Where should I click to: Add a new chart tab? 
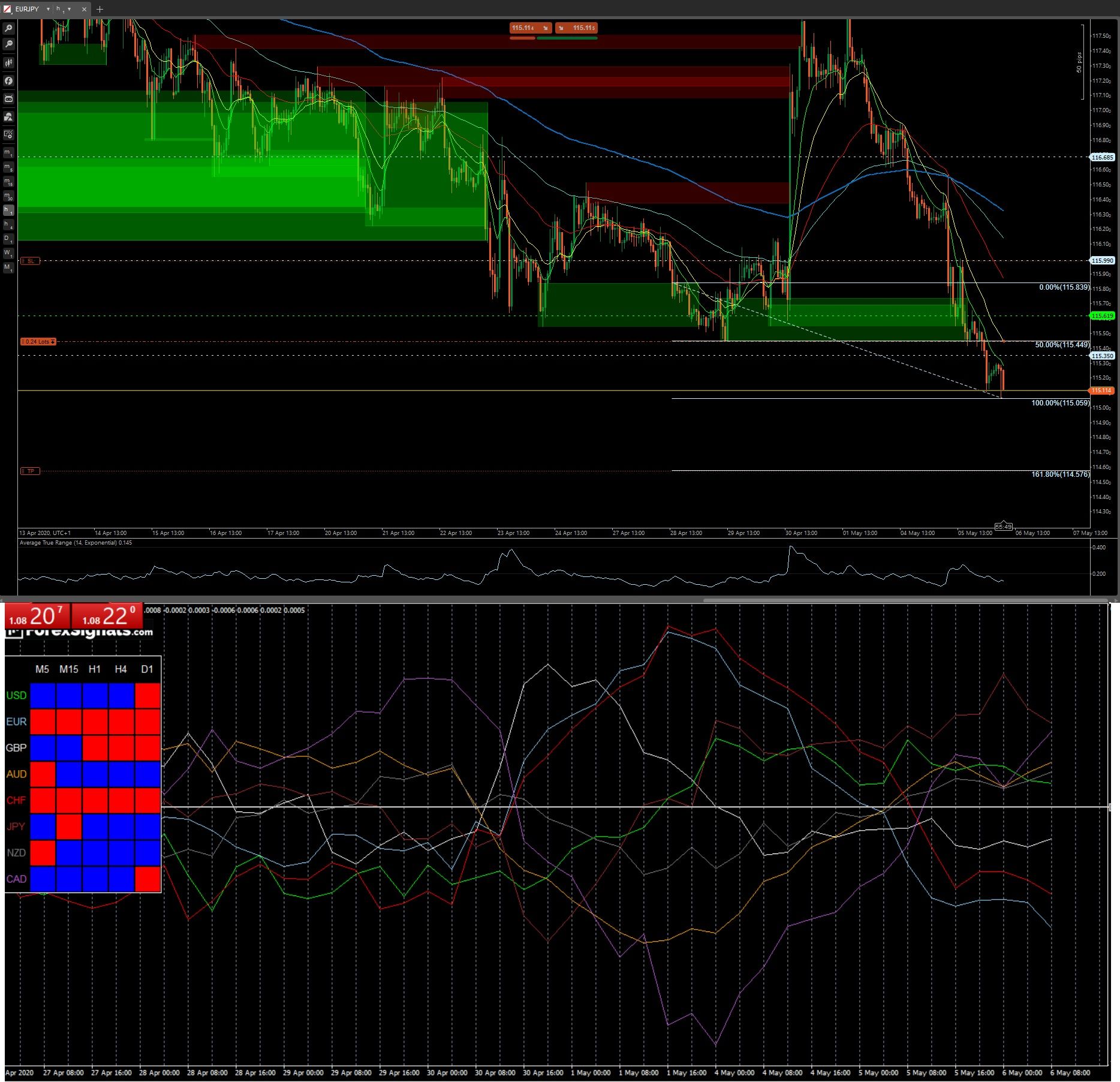(100, 9)
